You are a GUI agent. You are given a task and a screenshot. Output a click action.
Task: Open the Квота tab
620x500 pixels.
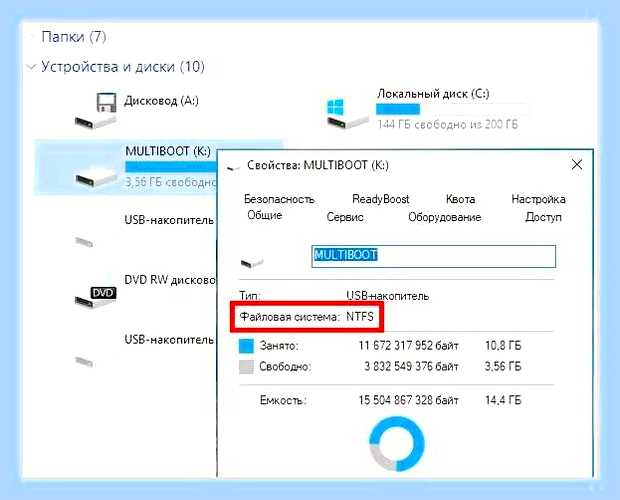pos(460,199)
